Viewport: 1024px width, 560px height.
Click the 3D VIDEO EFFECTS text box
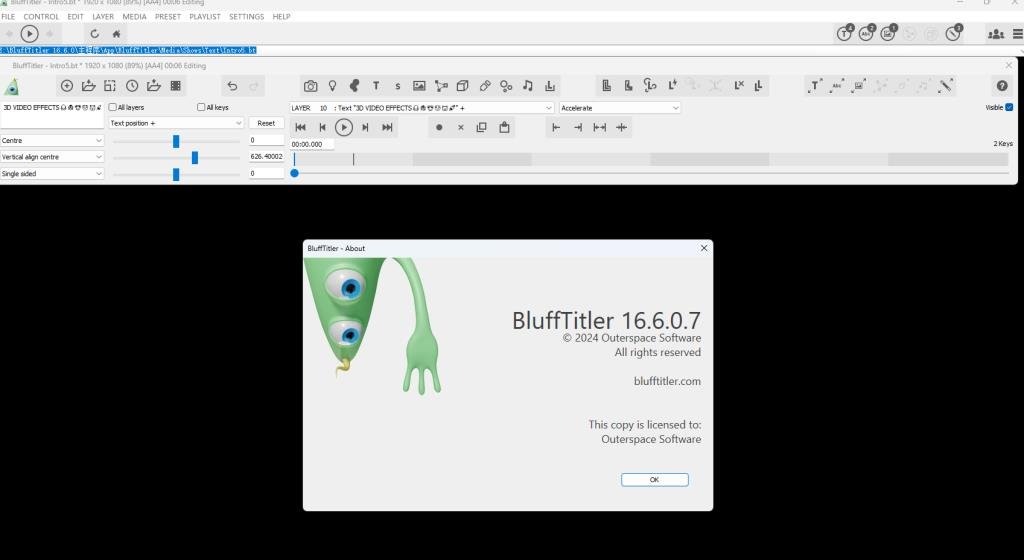pyautogui.click(x=52, y=115)
